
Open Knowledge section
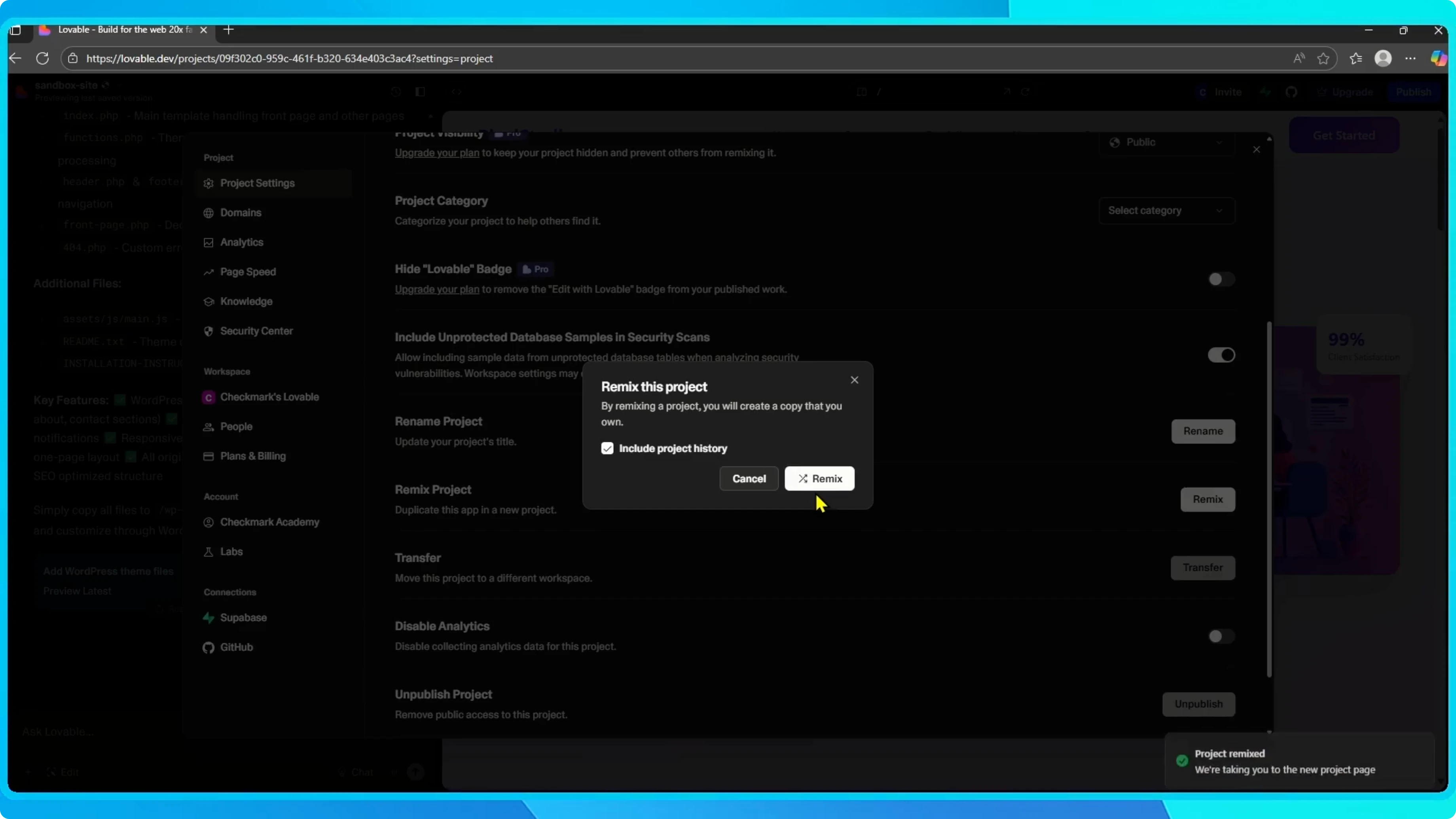click(273, 301)
